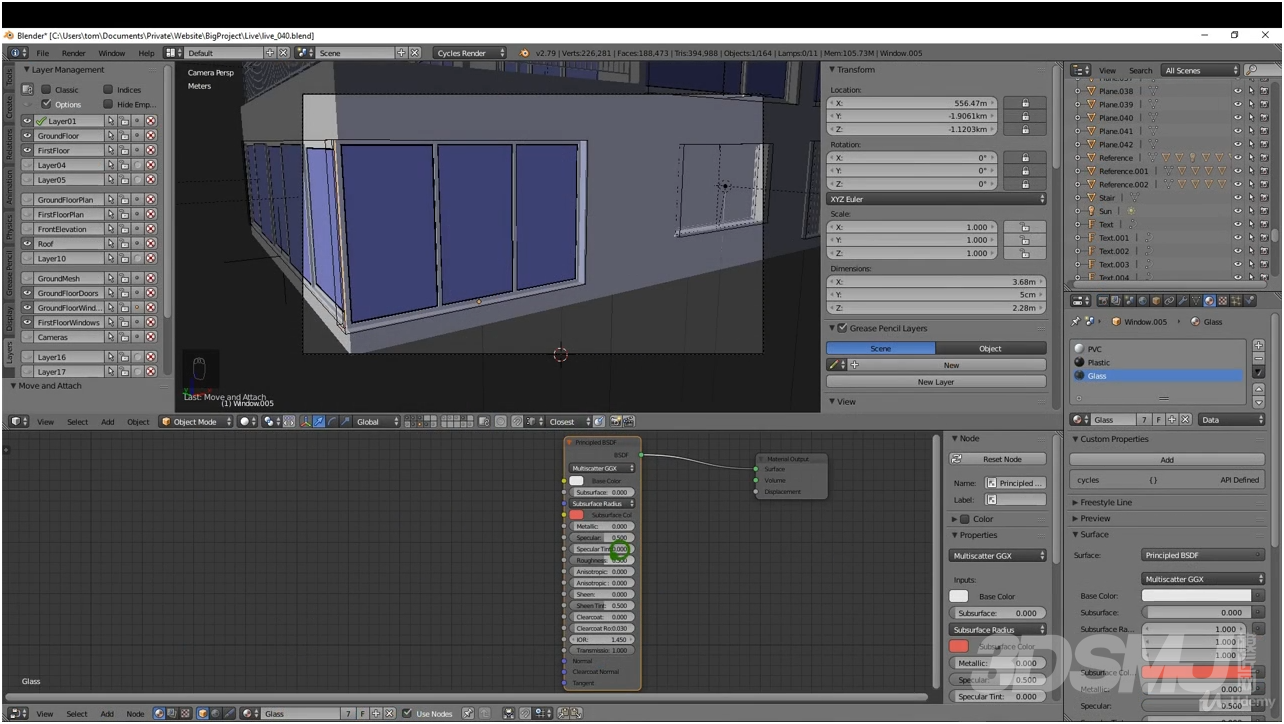Image resolution: width=1284 pixels, height=724 pixels.
Task: Click the red Subsurface Color swatch on the node
Action: 576,515
